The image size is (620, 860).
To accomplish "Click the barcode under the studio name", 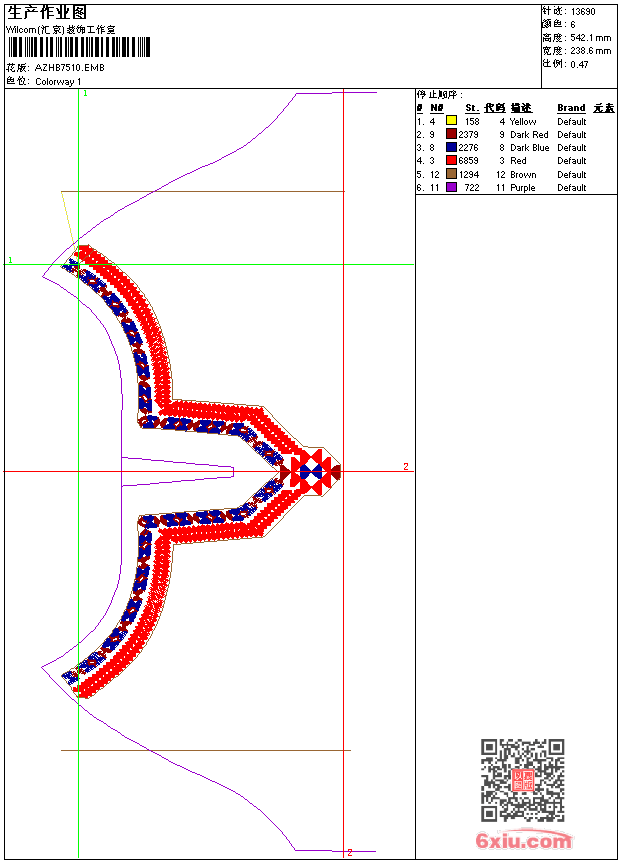I will coord(79,47).
